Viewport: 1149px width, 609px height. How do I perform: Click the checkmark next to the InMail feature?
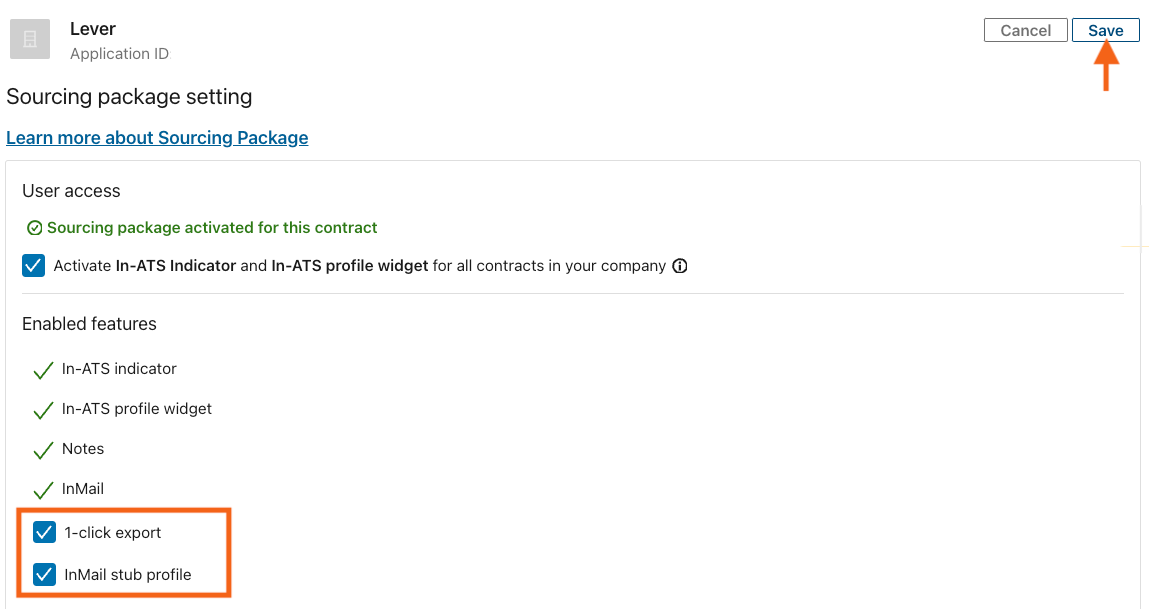click(42, 489)
